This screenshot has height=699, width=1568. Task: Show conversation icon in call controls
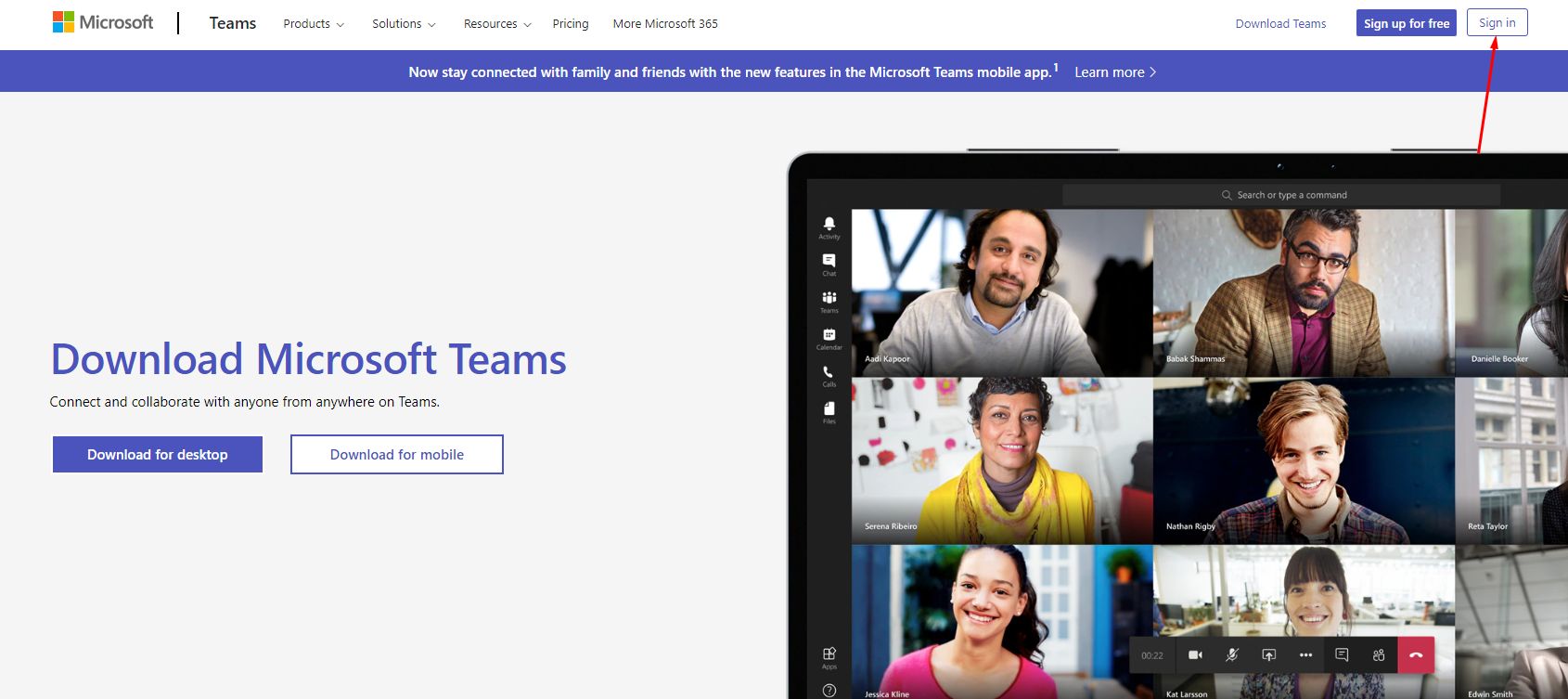point(1342,655)
